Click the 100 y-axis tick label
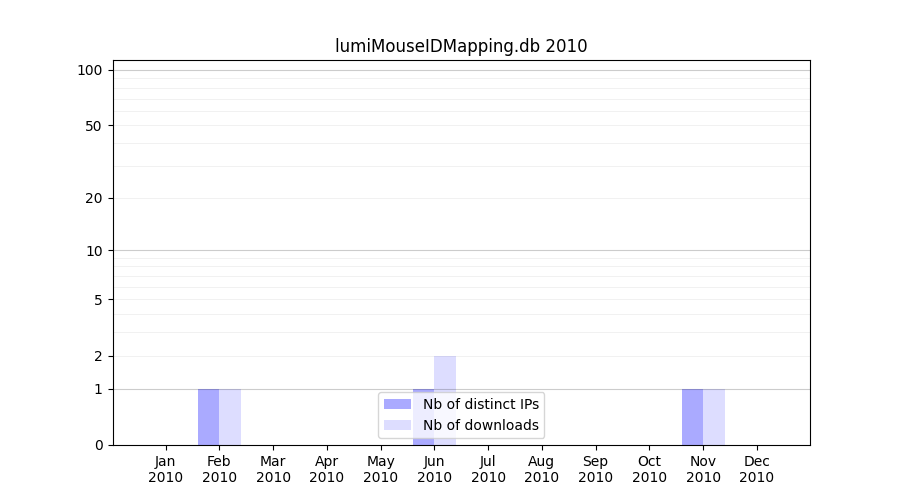This screenshot has width=900, height=500. tap(90, 70)
